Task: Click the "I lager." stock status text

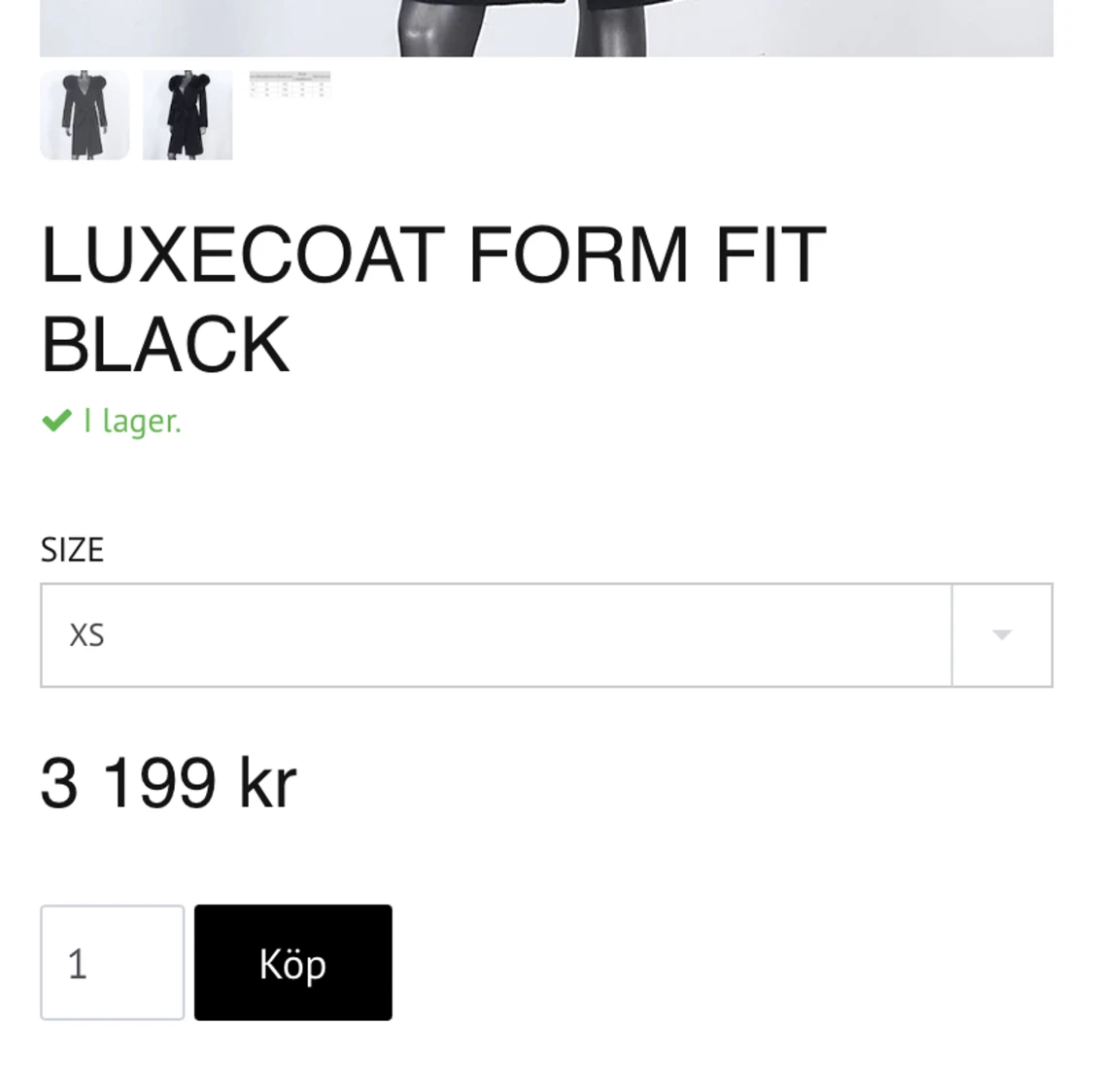Action: click(132, 422)
